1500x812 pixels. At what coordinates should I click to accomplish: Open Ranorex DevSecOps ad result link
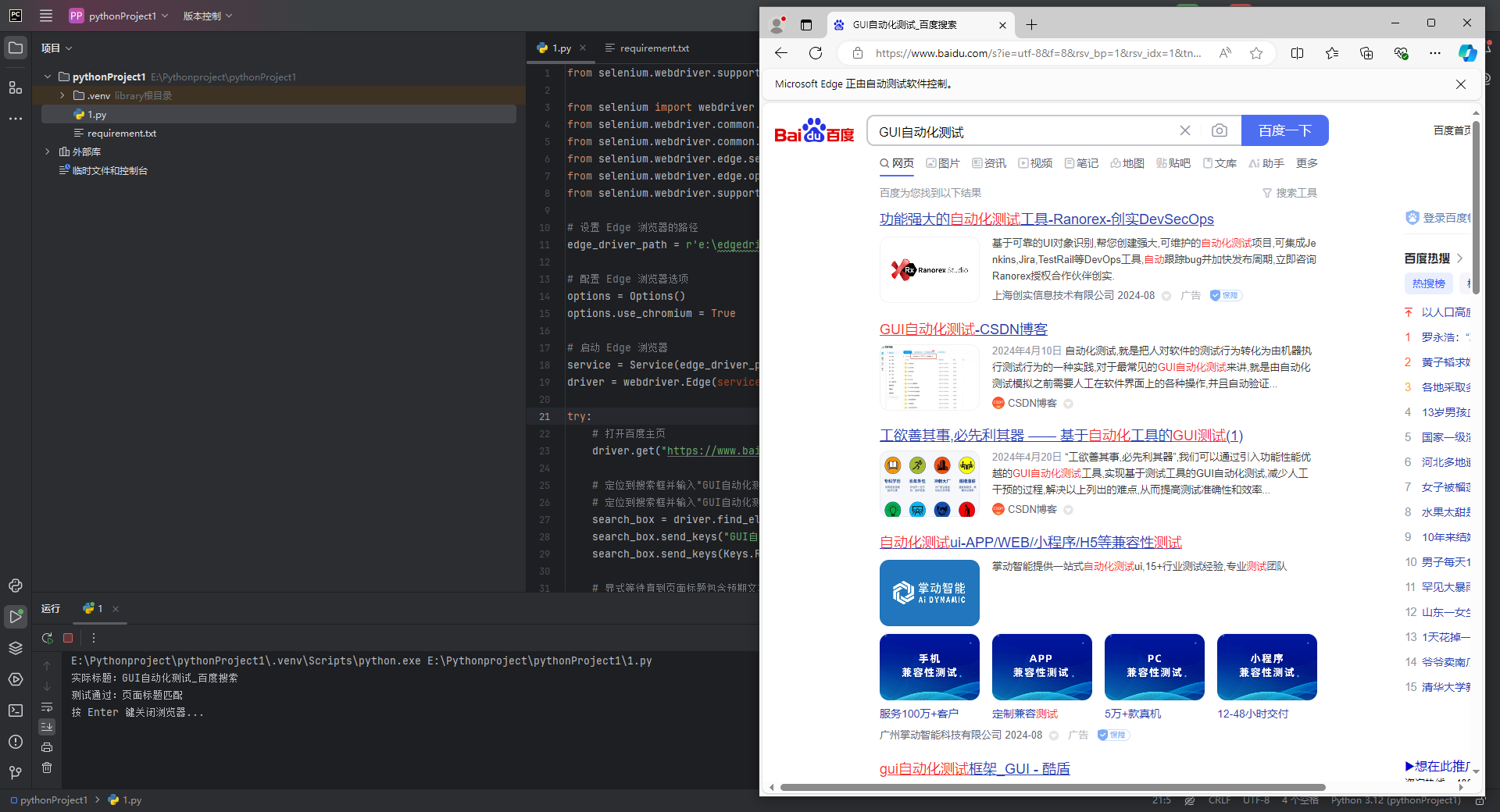pos(1047,219)
